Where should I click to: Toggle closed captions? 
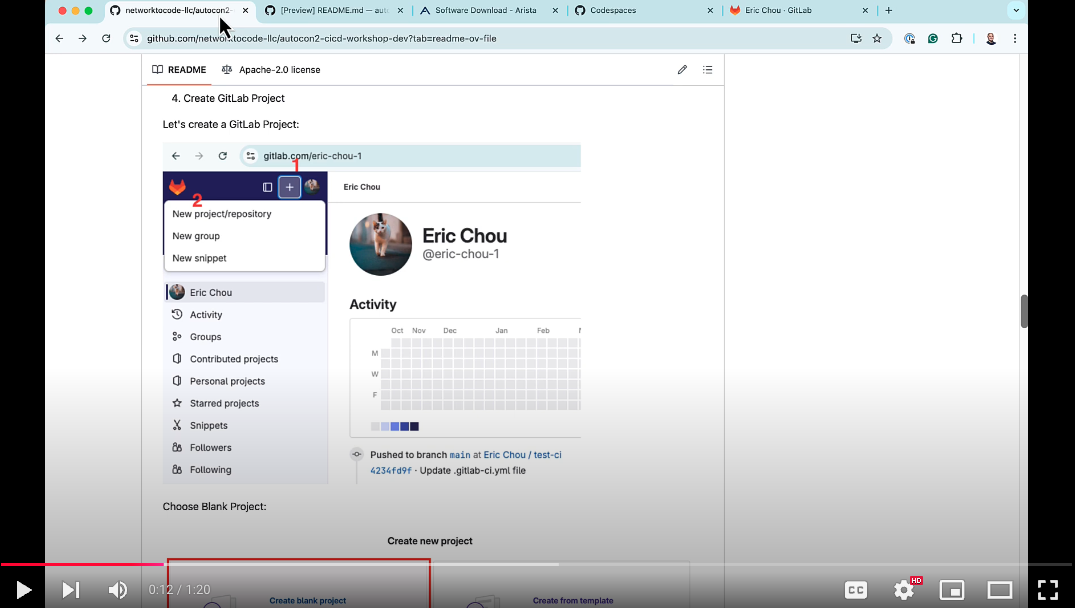[x=856, y=589]
